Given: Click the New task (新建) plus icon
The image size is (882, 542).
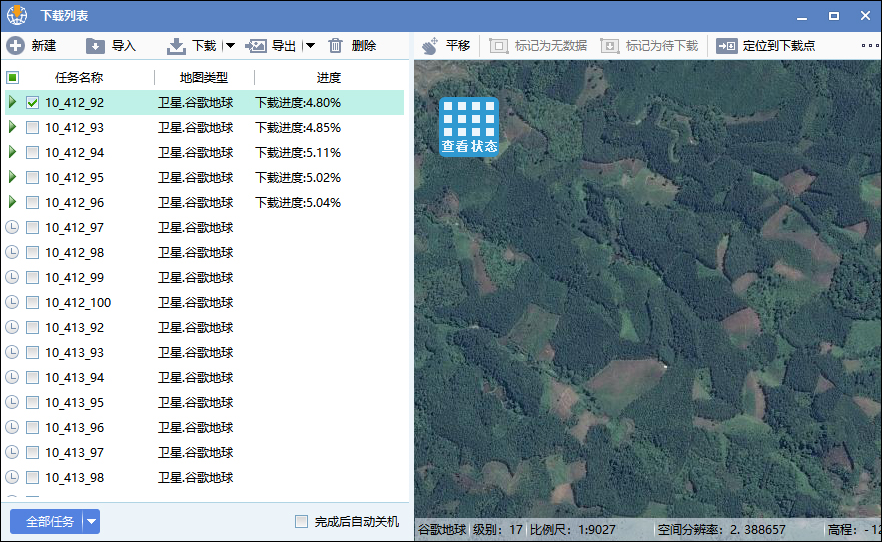Looking at the screenshot, I should tap(15, 46).
